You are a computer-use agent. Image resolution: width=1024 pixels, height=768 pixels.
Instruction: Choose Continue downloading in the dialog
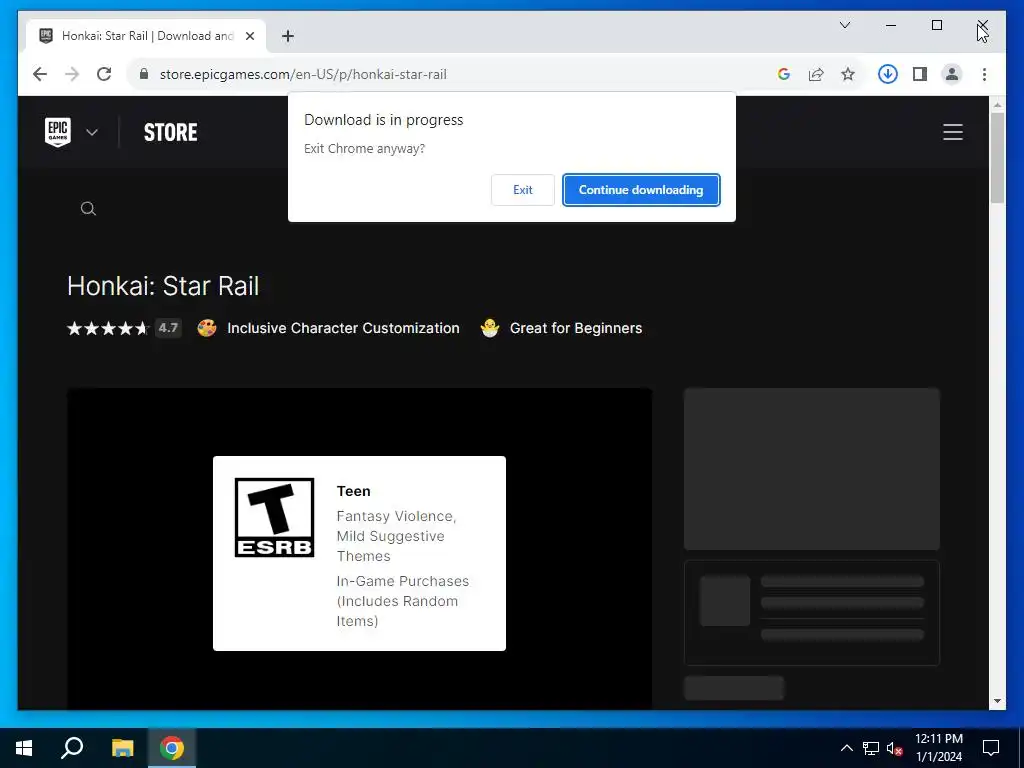pos(641,190)
